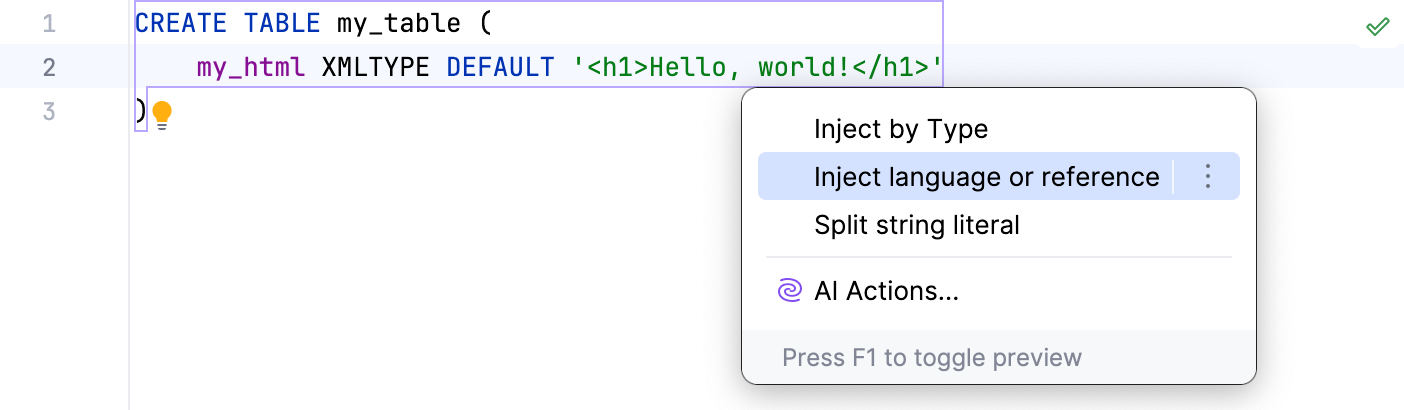
Task: Choose Inject by Type
Action: pos(900,129)
